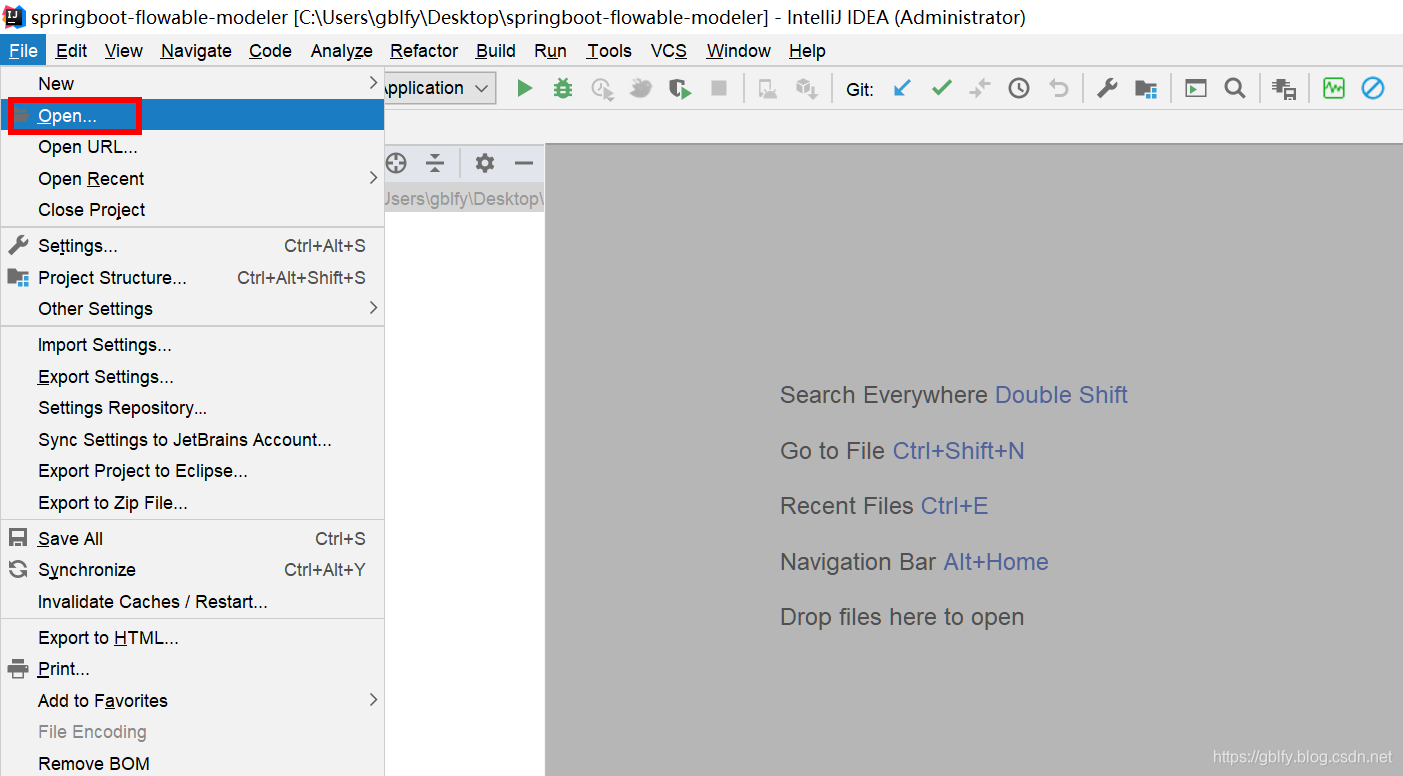Click the blue prohibited circle icon
This screenshot has height=776, width=1403.
pyautogui.click(x=1373, y=88)
